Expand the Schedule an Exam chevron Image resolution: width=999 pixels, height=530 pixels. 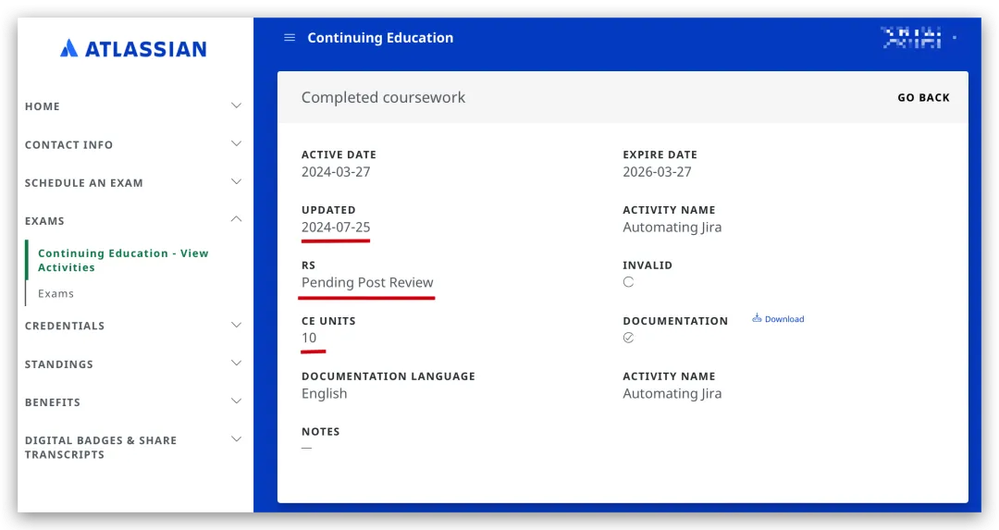click(x=236, y=182)
